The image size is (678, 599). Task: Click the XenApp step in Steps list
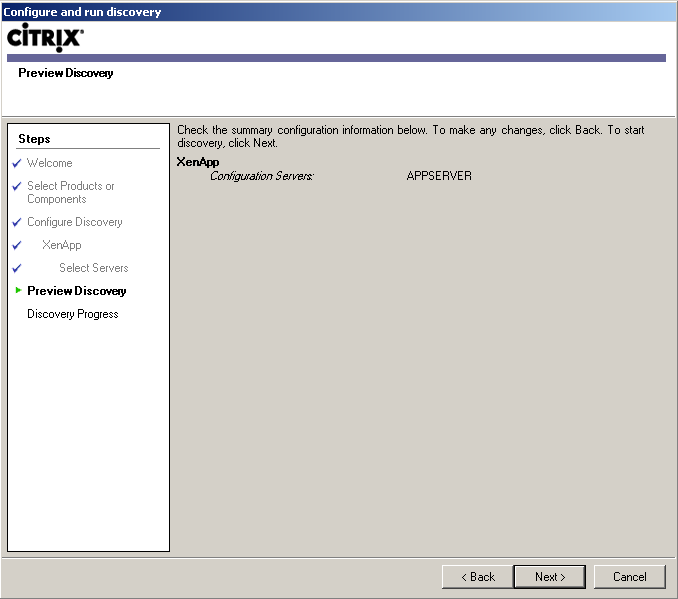pyautogui.click(x=62, y=245)
